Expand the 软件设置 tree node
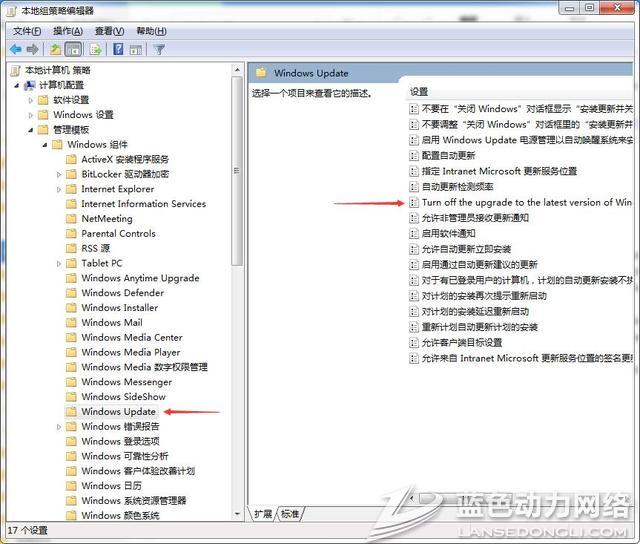Viewport: 640px width, 544px height. (31, 100)
